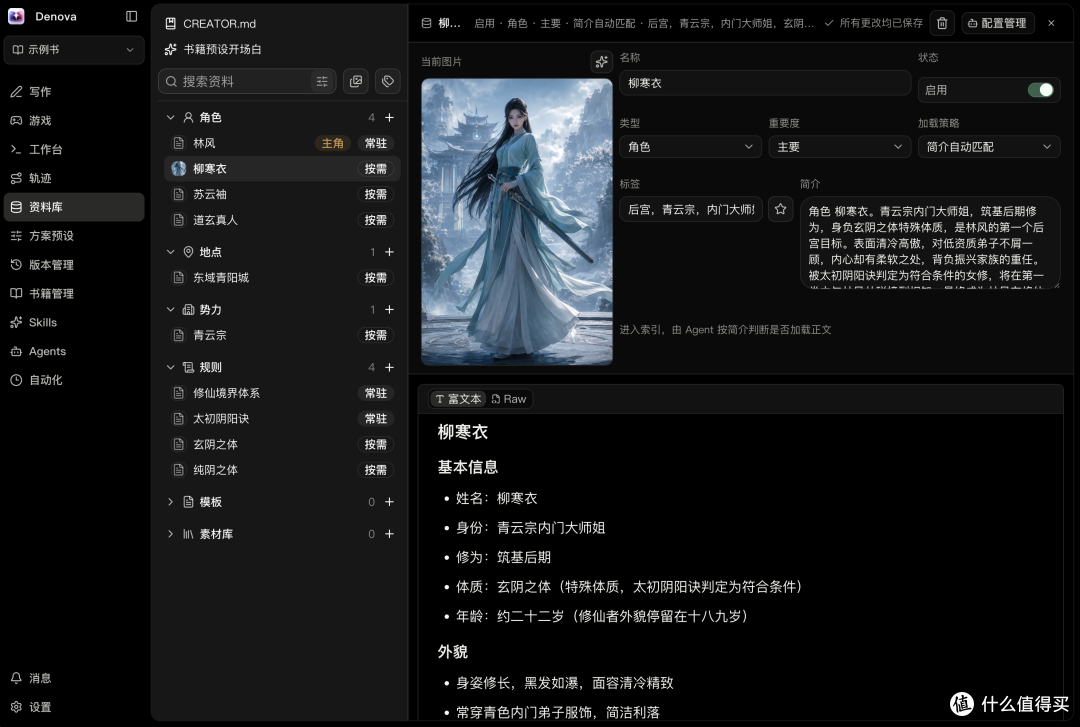This screenshot has width=1080, height=727.
Task: Open 青云宗 faction entry
Action: click(282, 336)
